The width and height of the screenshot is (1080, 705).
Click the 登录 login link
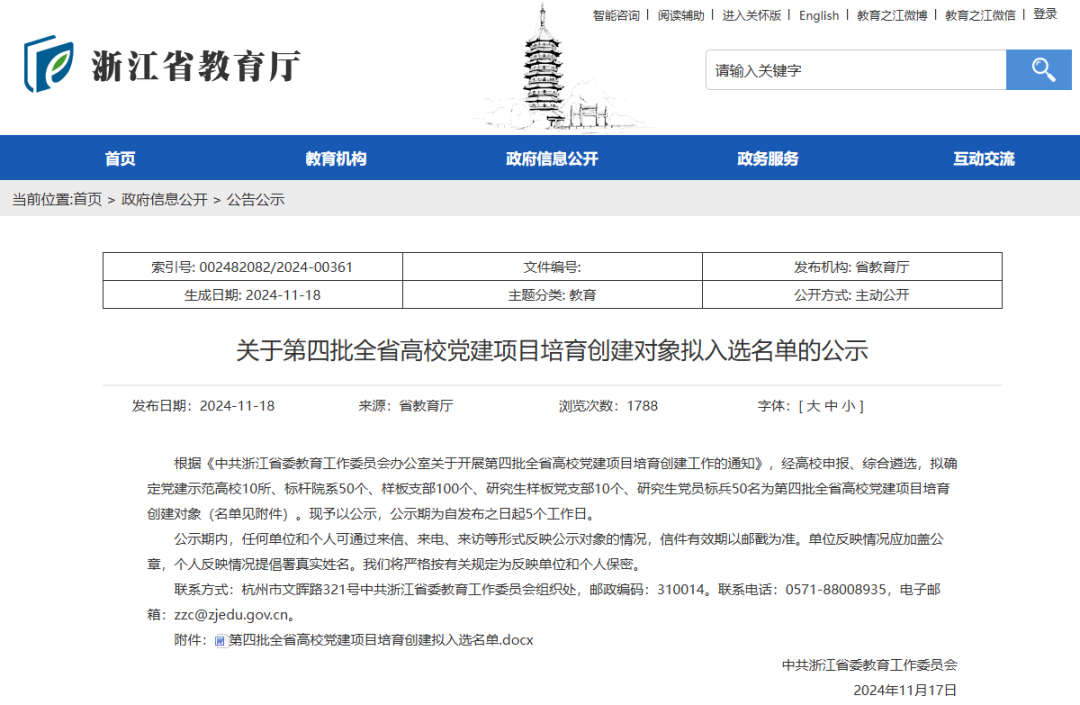point(1045,14)
